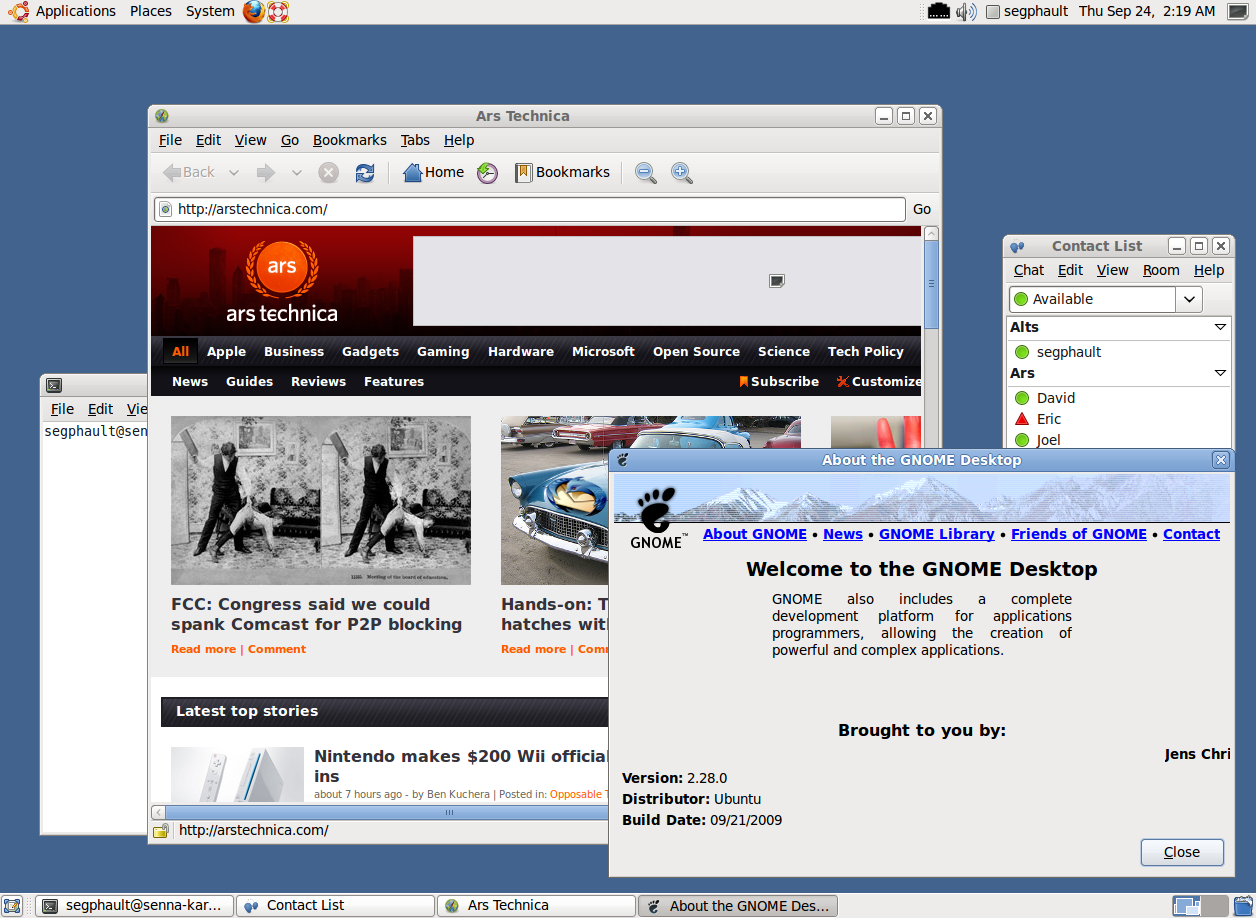Select the Gadgets tab on Ars

point(370,352)
